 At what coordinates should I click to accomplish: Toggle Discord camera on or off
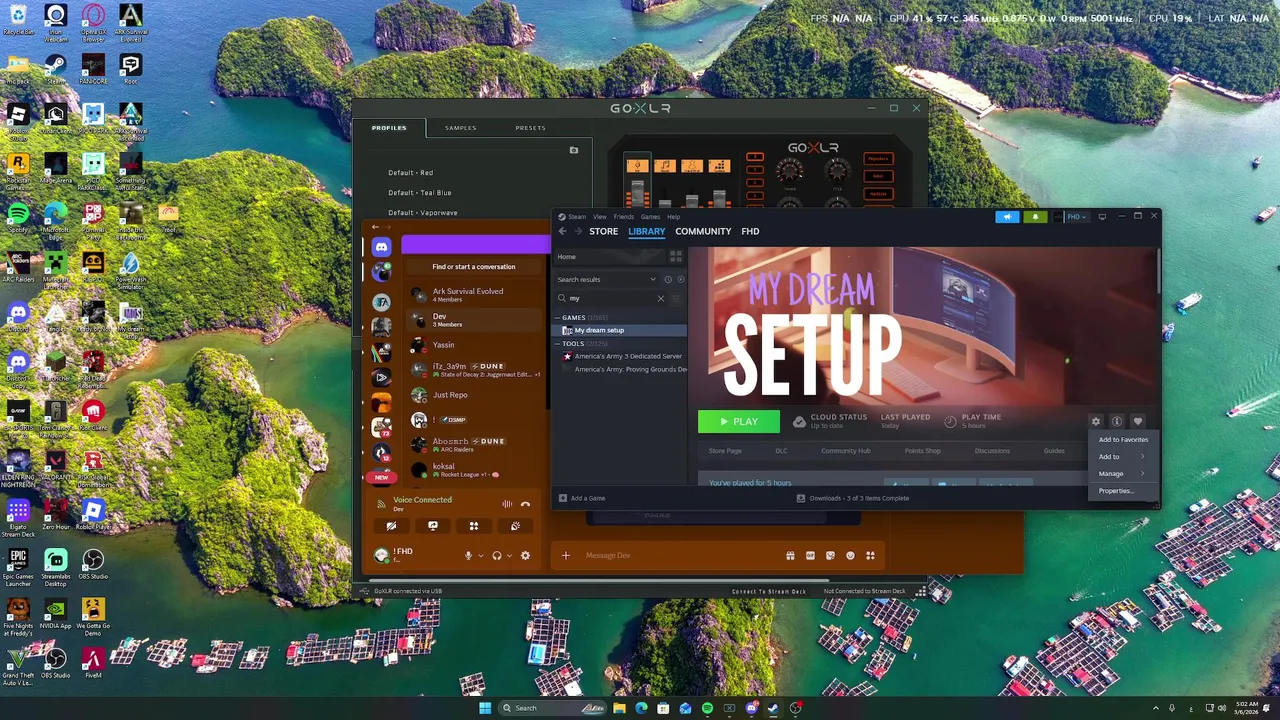(x=392, y=526)
